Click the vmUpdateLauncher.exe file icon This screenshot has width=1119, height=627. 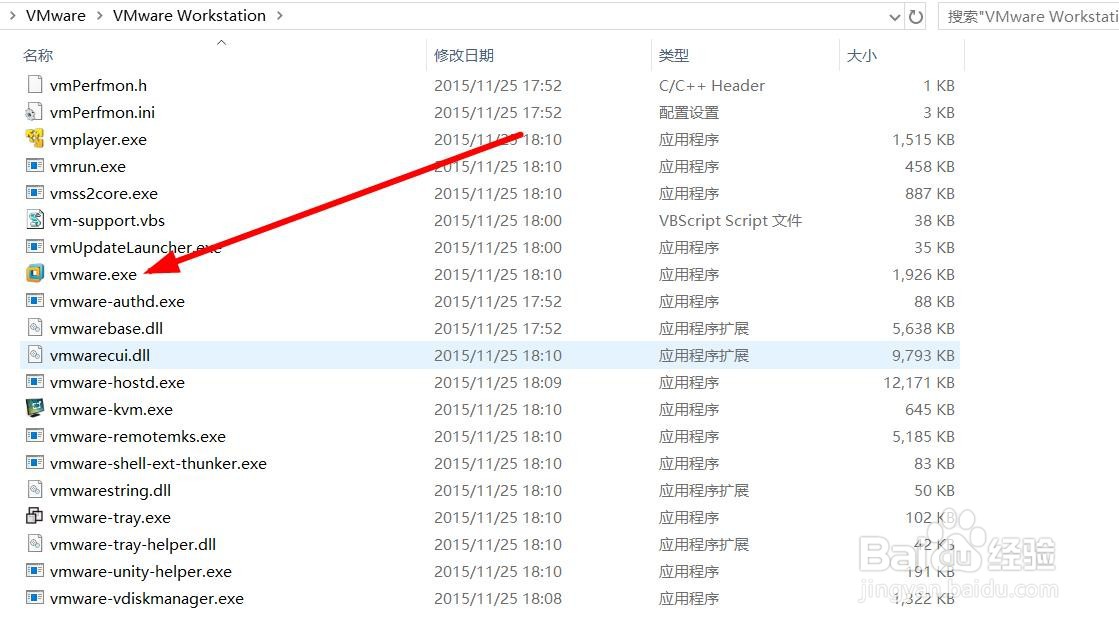[34, 247]
